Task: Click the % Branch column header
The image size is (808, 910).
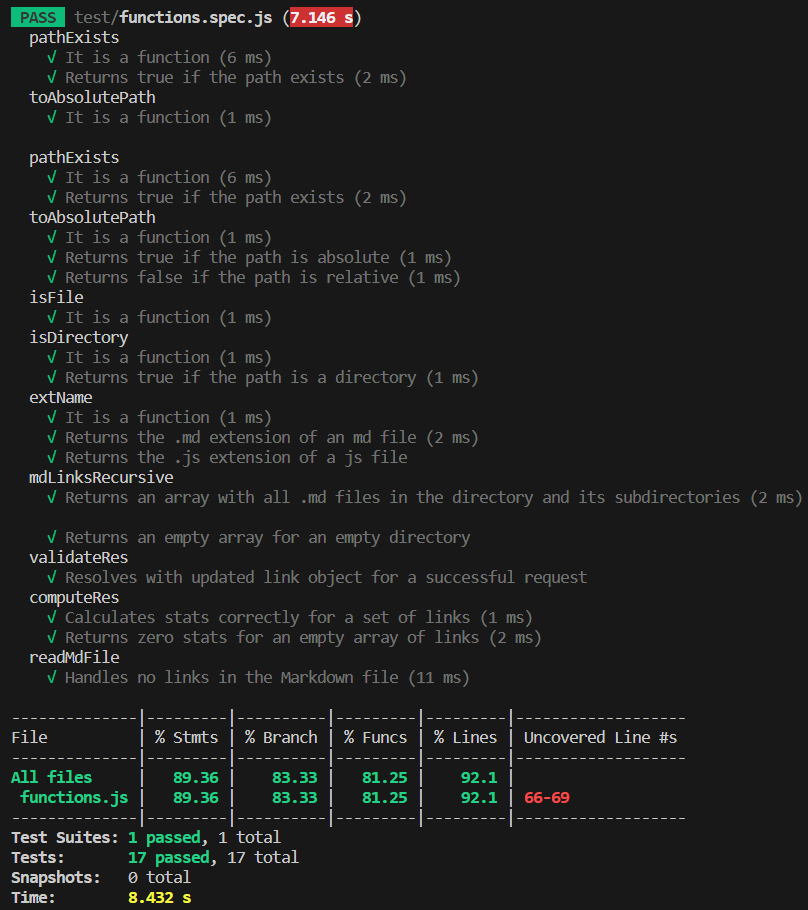Action: [281, 738]
